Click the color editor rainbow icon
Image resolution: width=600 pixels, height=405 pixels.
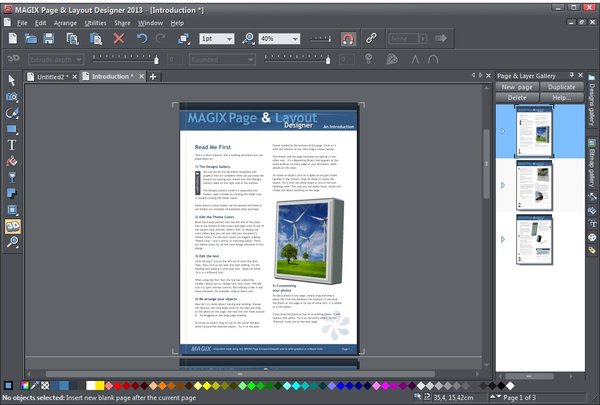(25, 385)
